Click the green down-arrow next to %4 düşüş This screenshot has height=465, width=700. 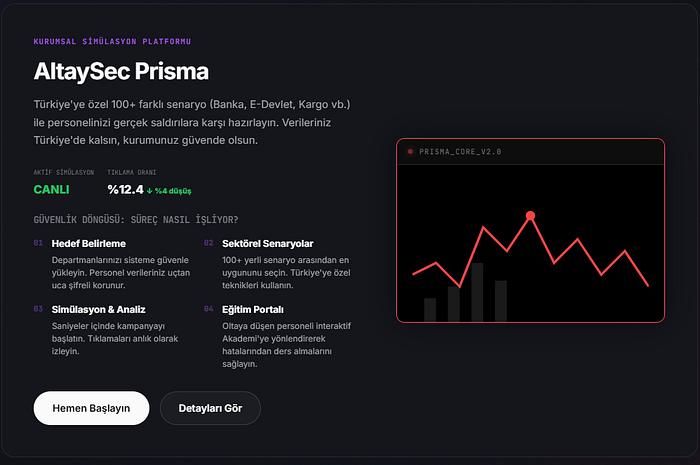(x=150, y=191)
